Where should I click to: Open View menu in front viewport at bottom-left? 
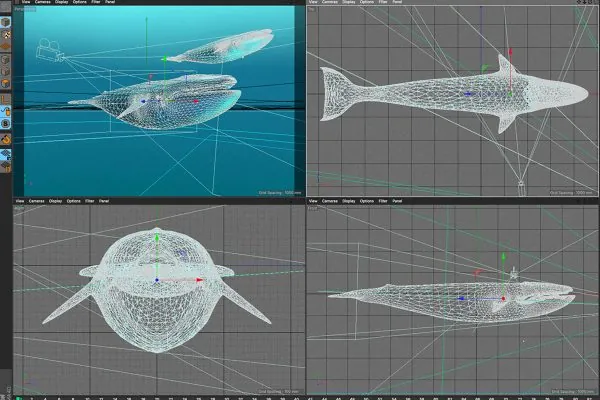(20, 201)
